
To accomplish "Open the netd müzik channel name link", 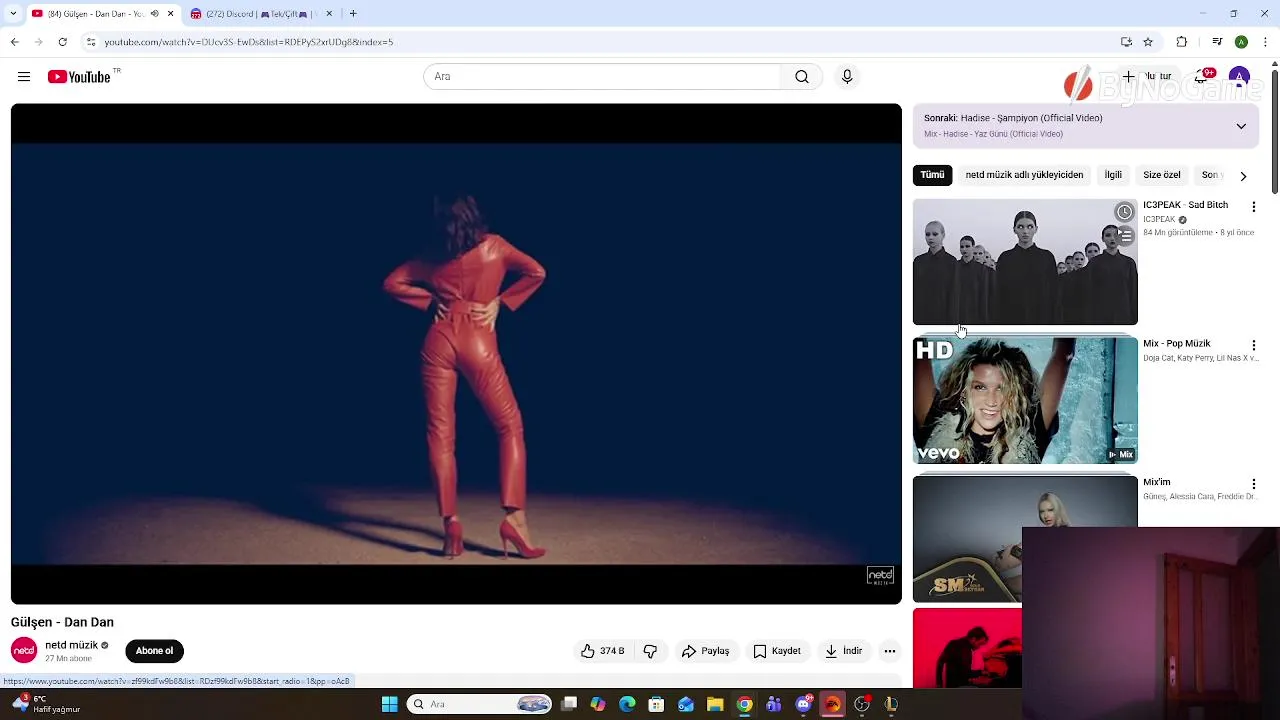I will [x=71, y=645].
